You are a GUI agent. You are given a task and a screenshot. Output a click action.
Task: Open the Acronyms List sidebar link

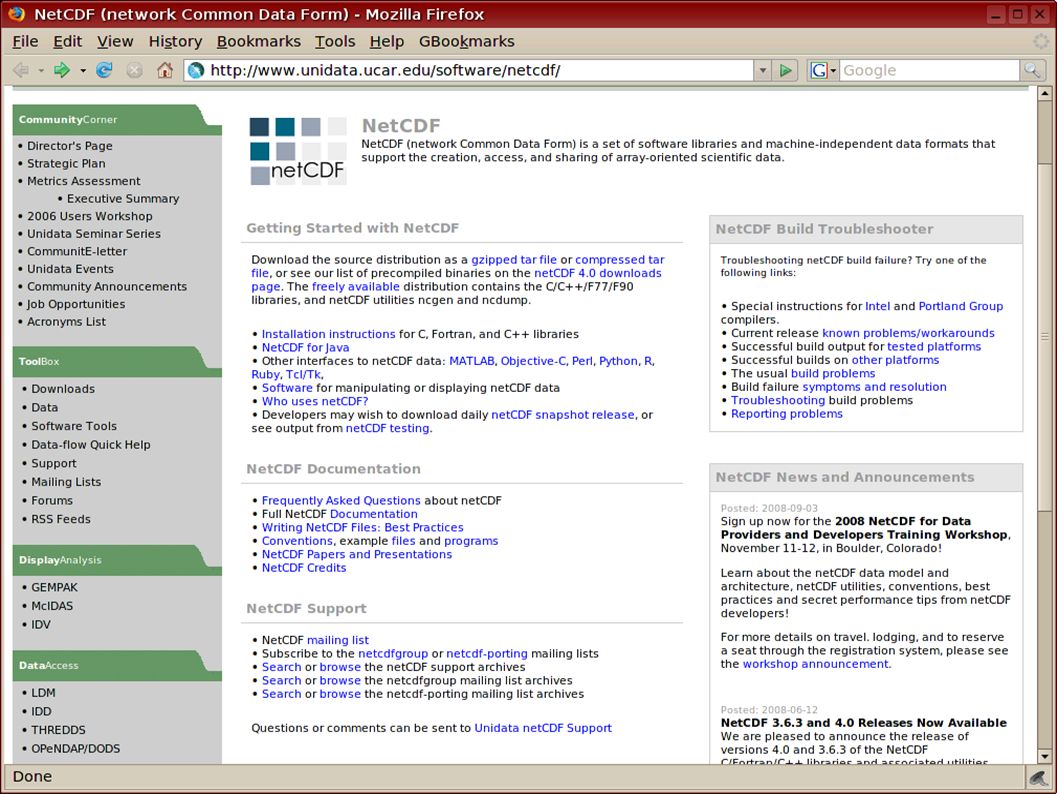click(66, 322)
